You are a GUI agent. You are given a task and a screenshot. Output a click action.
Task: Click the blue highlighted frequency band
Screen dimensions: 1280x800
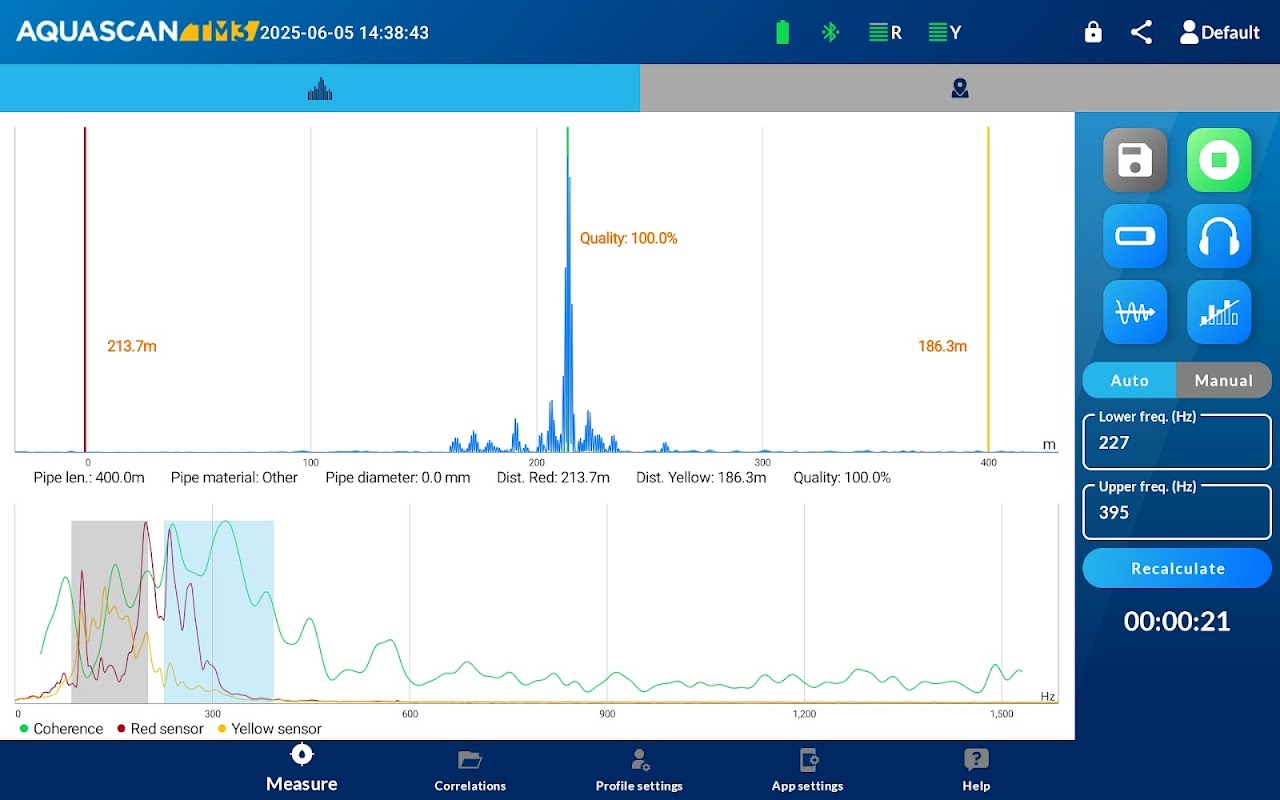pyautogui.click(x=219, y=610)
